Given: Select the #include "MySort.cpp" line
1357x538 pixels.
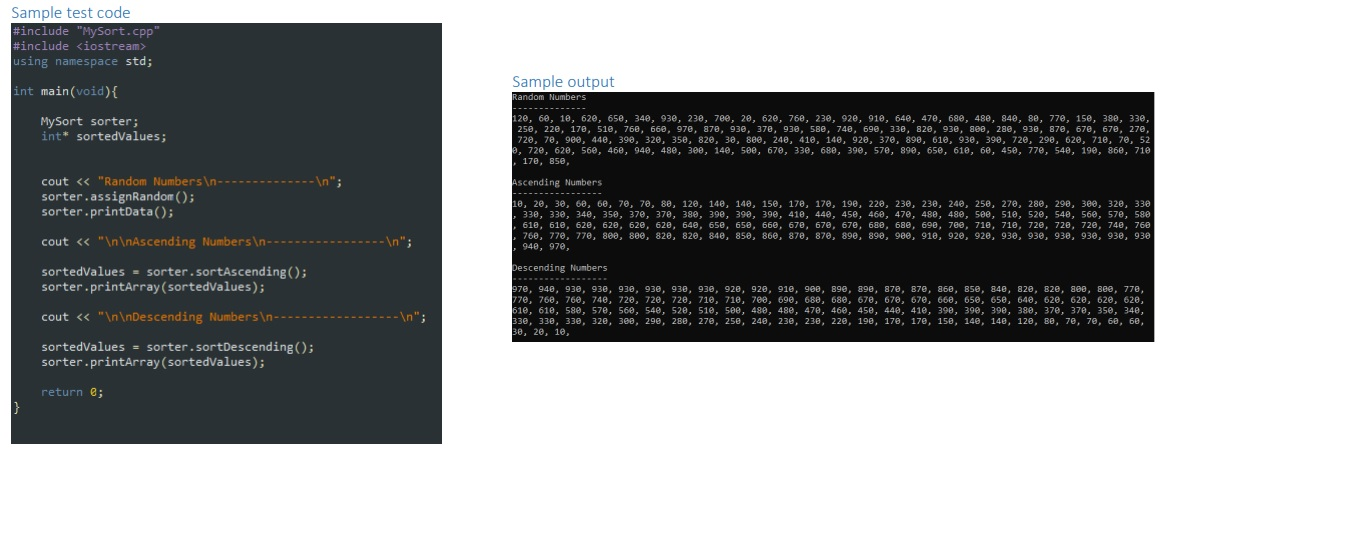Looking at the screenshot, I should pos(86,31).
